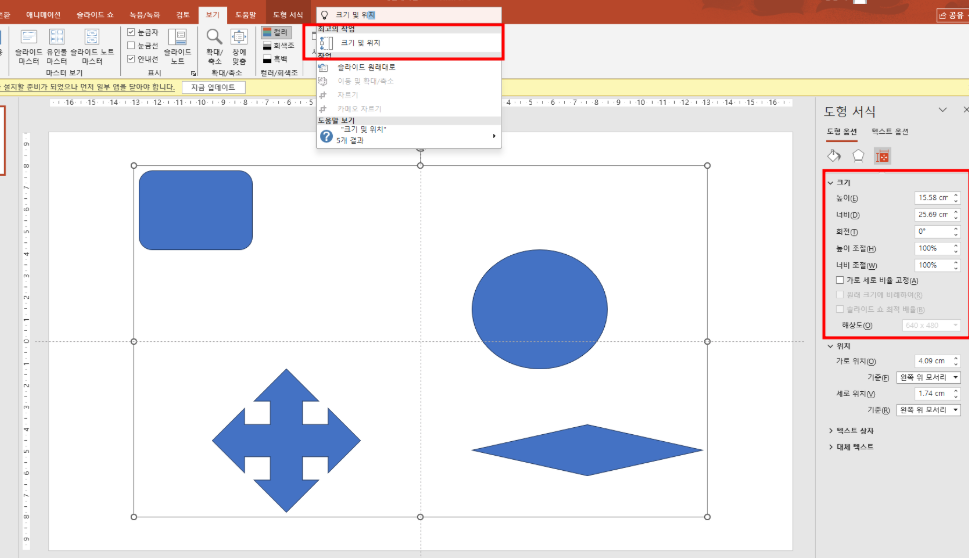The width and height of the screenshot is (969, 558).
Task: Open the Size & Properties icon in Format Shape
Action: [x=882, y=156]
